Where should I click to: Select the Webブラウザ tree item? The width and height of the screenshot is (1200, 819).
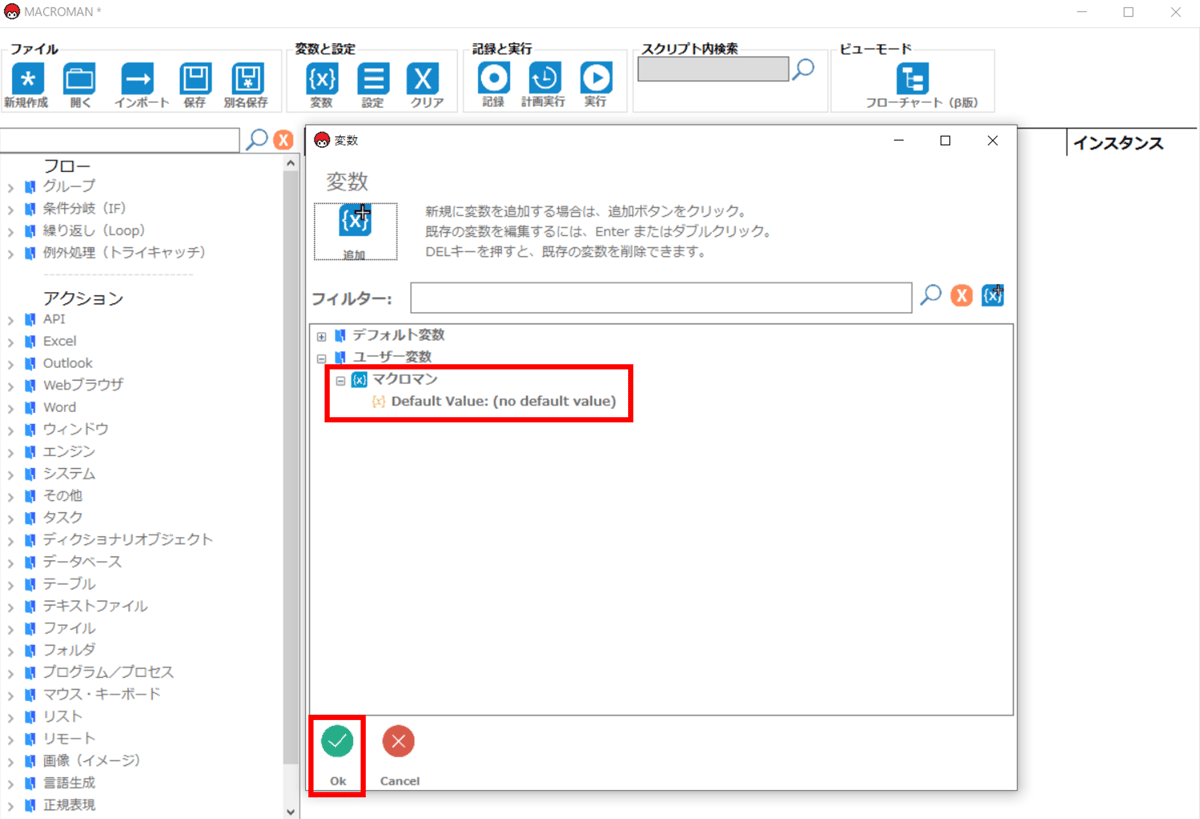83,385
